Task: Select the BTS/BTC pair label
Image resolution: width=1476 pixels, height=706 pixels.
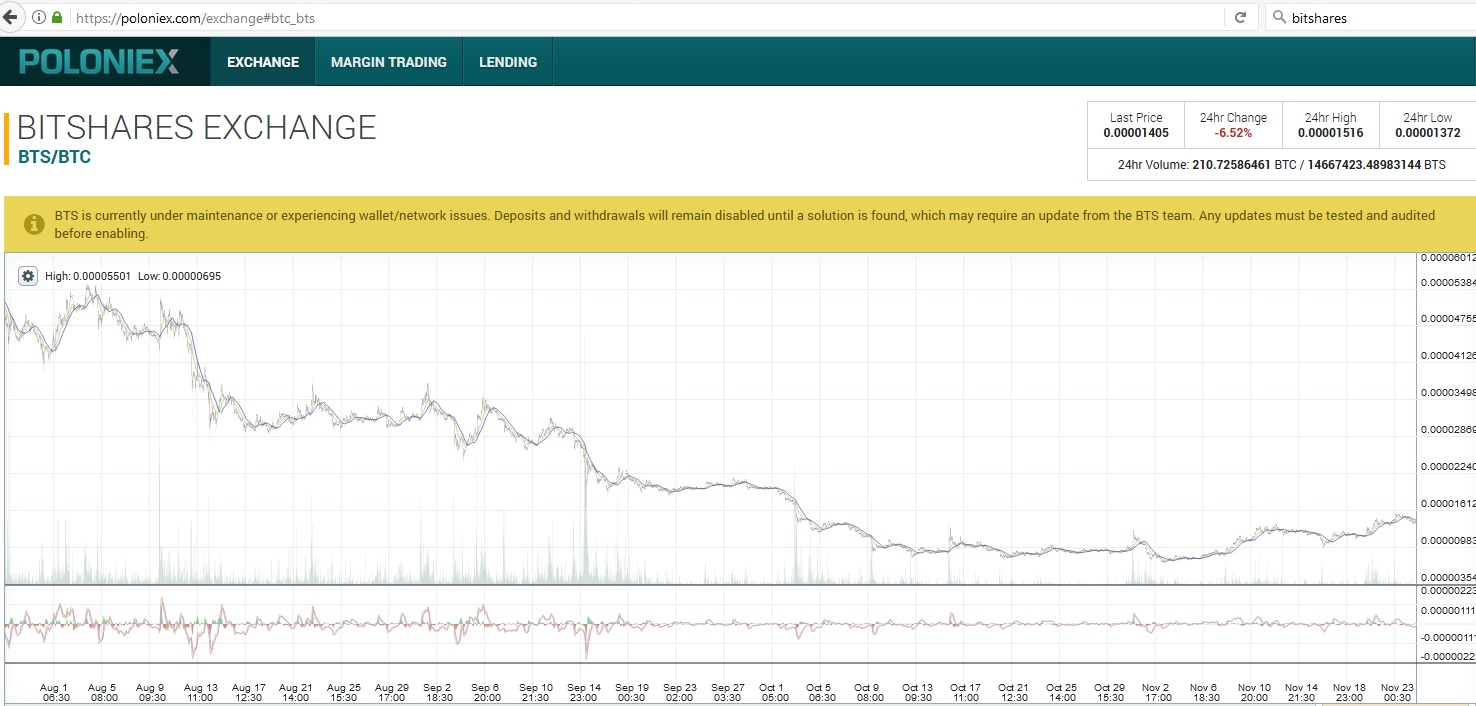Action: click(55, 157)
